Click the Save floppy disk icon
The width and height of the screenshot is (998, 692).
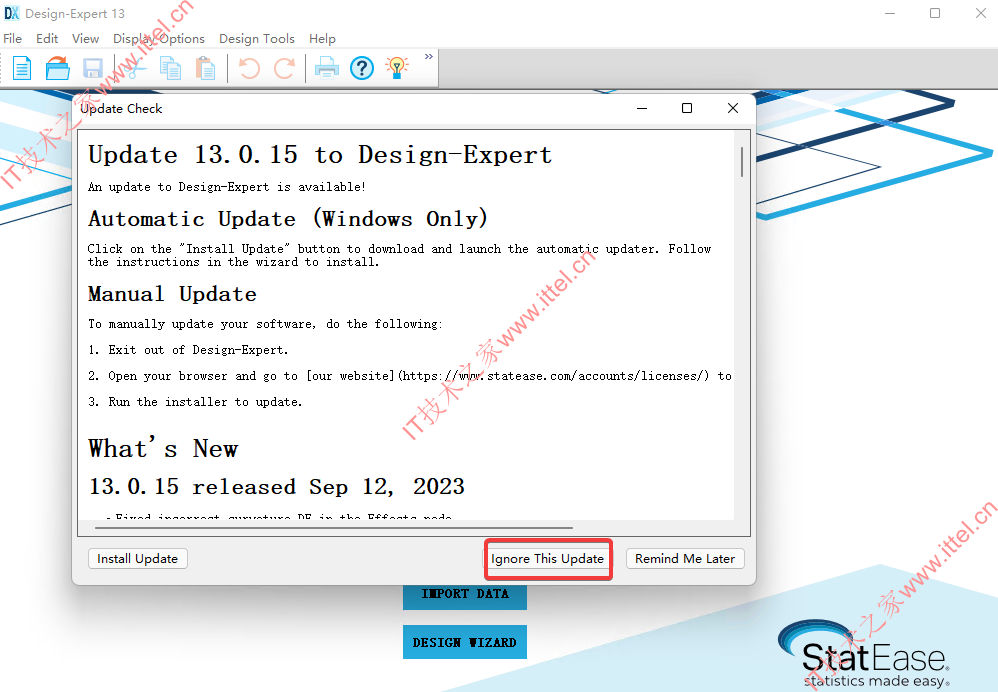tap(93, 68)
